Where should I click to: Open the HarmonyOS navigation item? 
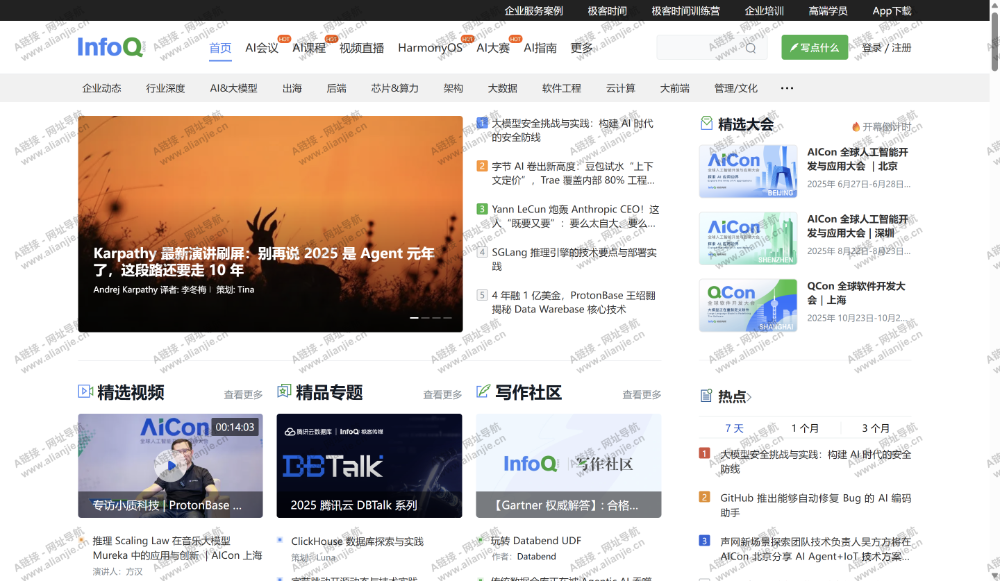point(430,48)
